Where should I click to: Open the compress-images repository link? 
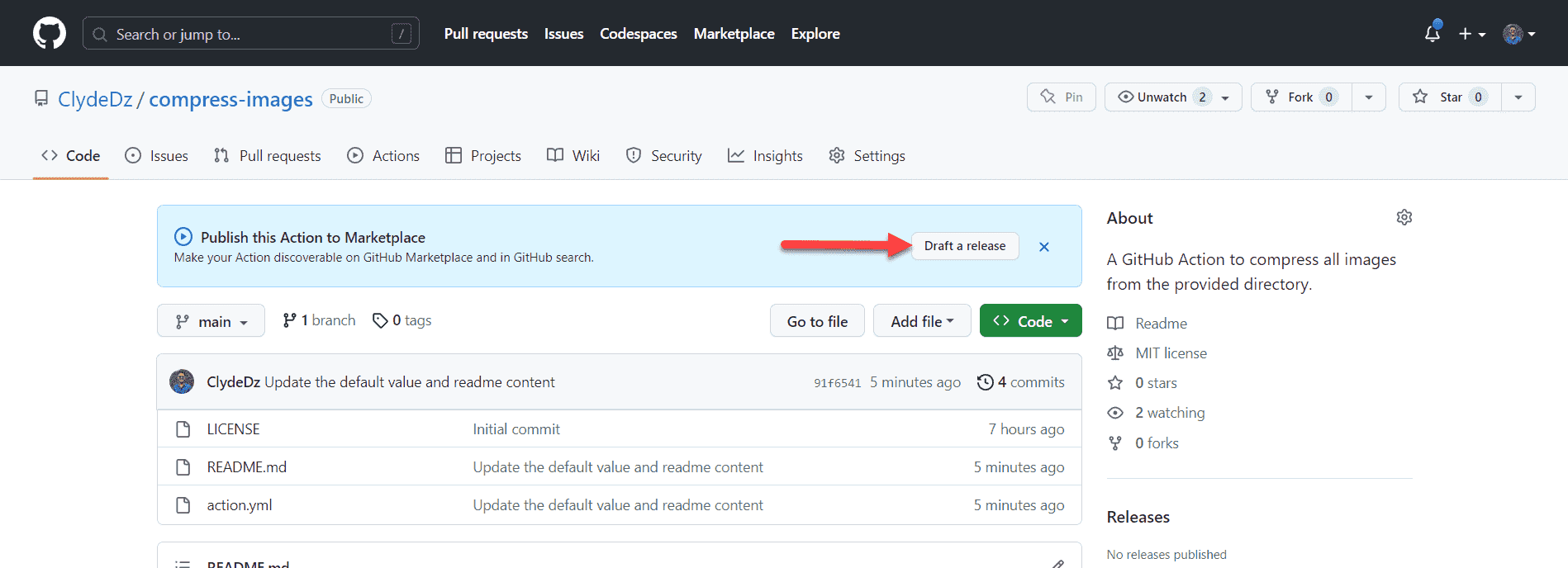230,99
